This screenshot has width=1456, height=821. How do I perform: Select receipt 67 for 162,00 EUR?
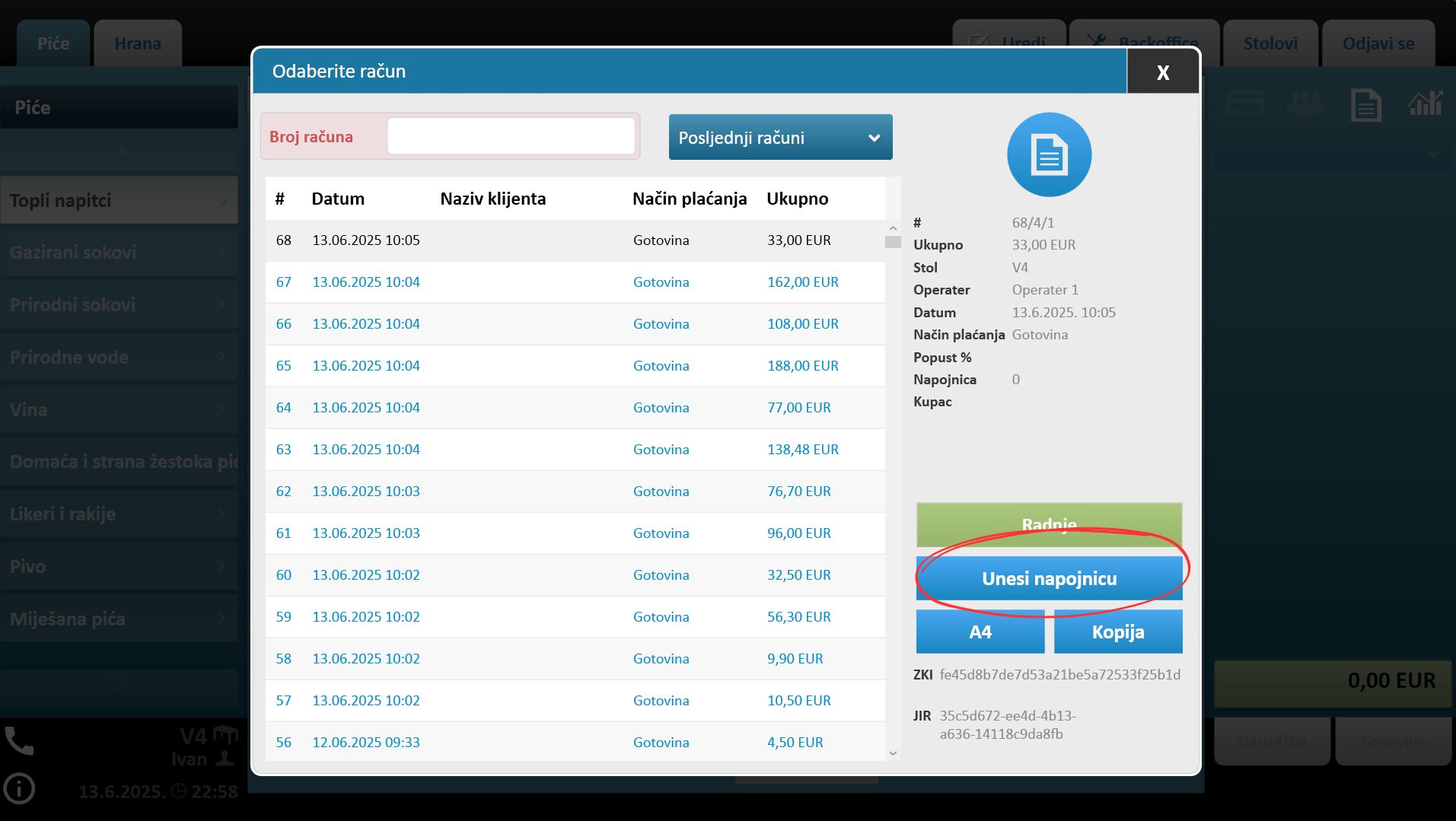point(575,282)
